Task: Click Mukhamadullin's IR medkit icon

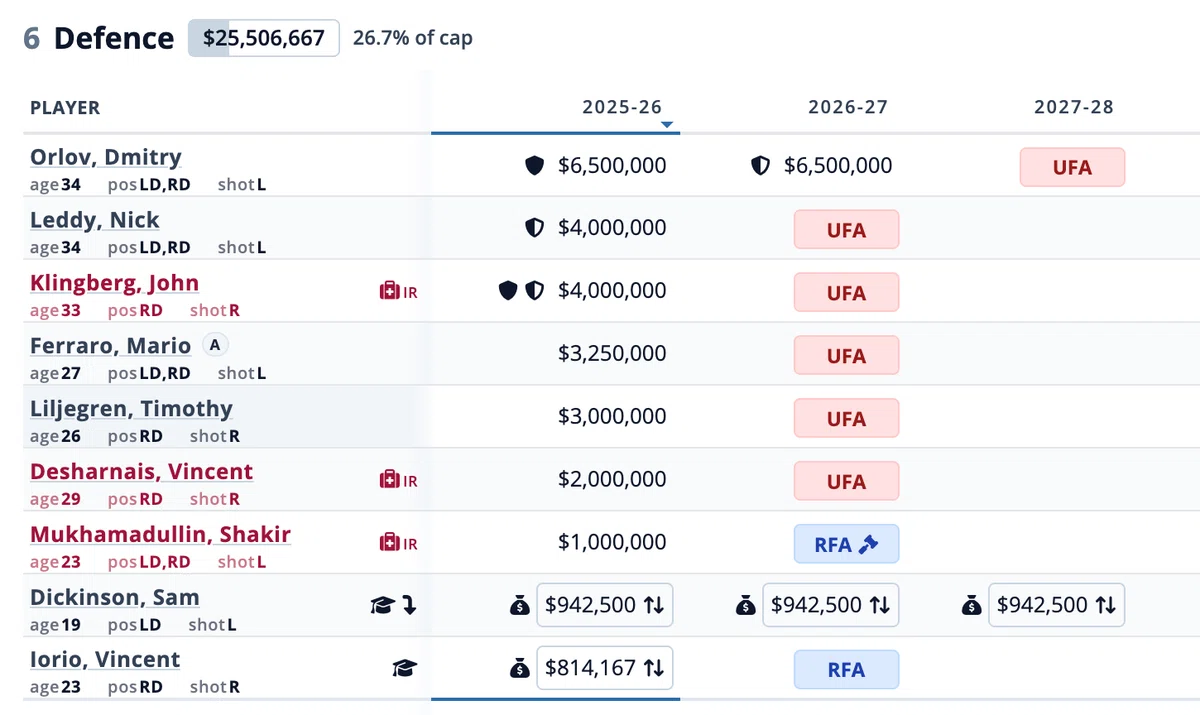Action: (x=389, y=543)
